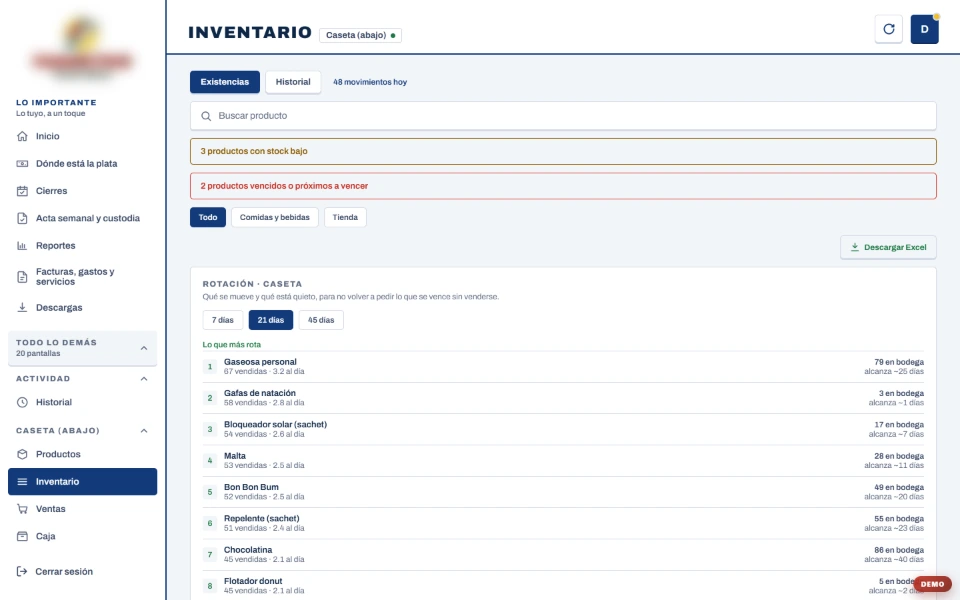Click the invoice icon beside Facturas, gastos y servicios

[22, 277]
